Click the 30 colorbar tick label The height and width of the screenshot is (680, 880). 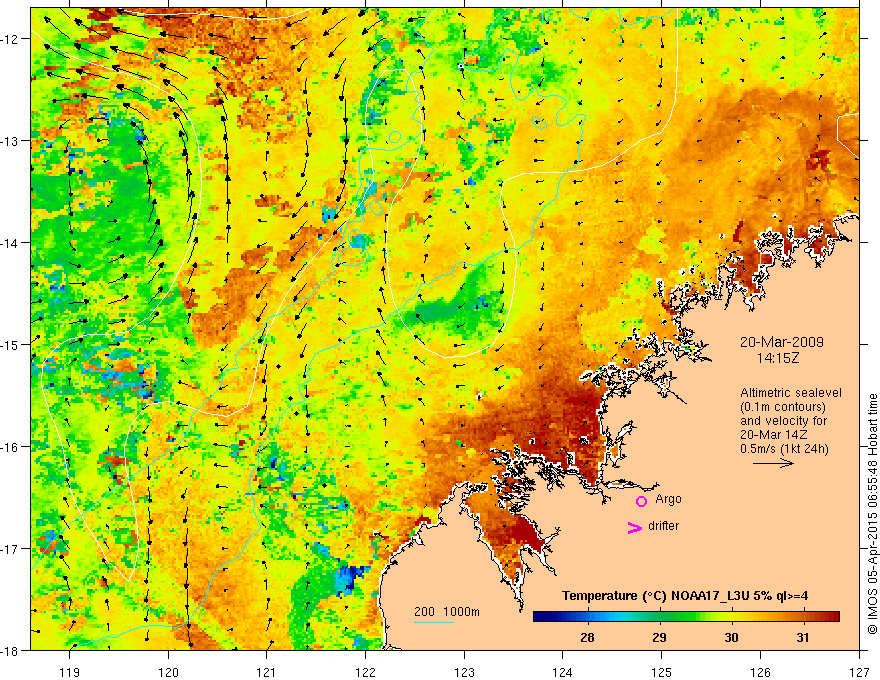[x=731, y=637]
